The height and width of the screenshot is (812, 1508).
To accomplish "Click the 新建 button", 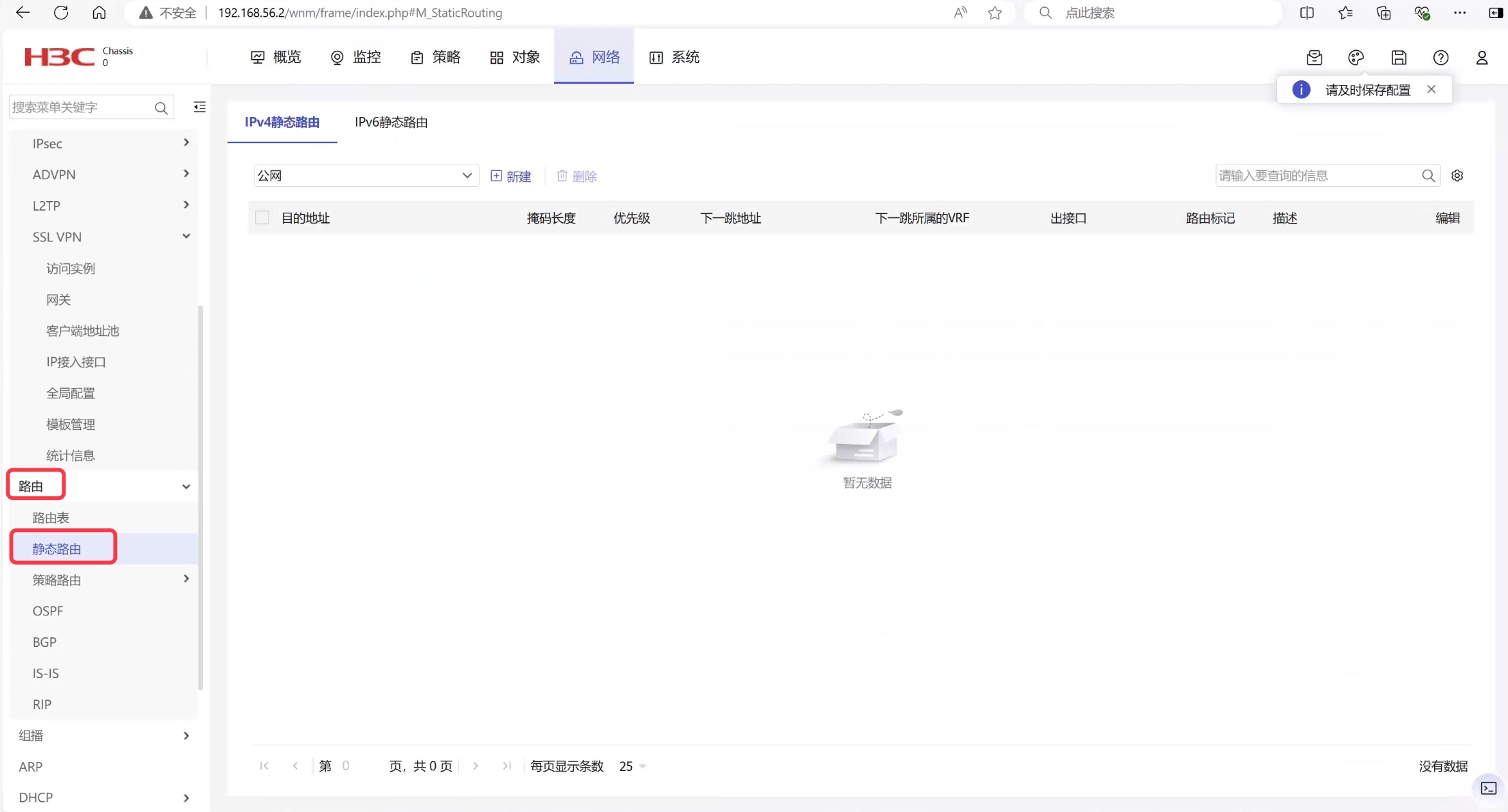I will click(511, 176).
